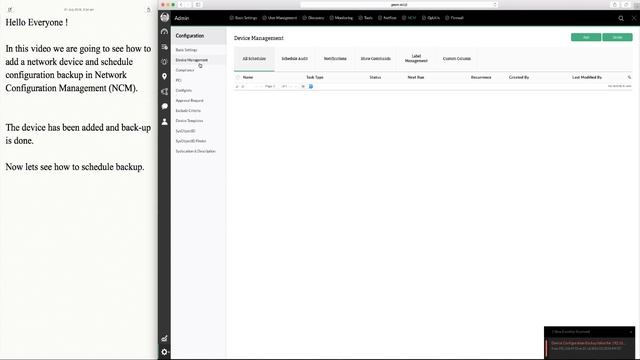Select SysLocation & Description in sidebar
This screenshot has width=640, height=360.
tap(196, 151)
